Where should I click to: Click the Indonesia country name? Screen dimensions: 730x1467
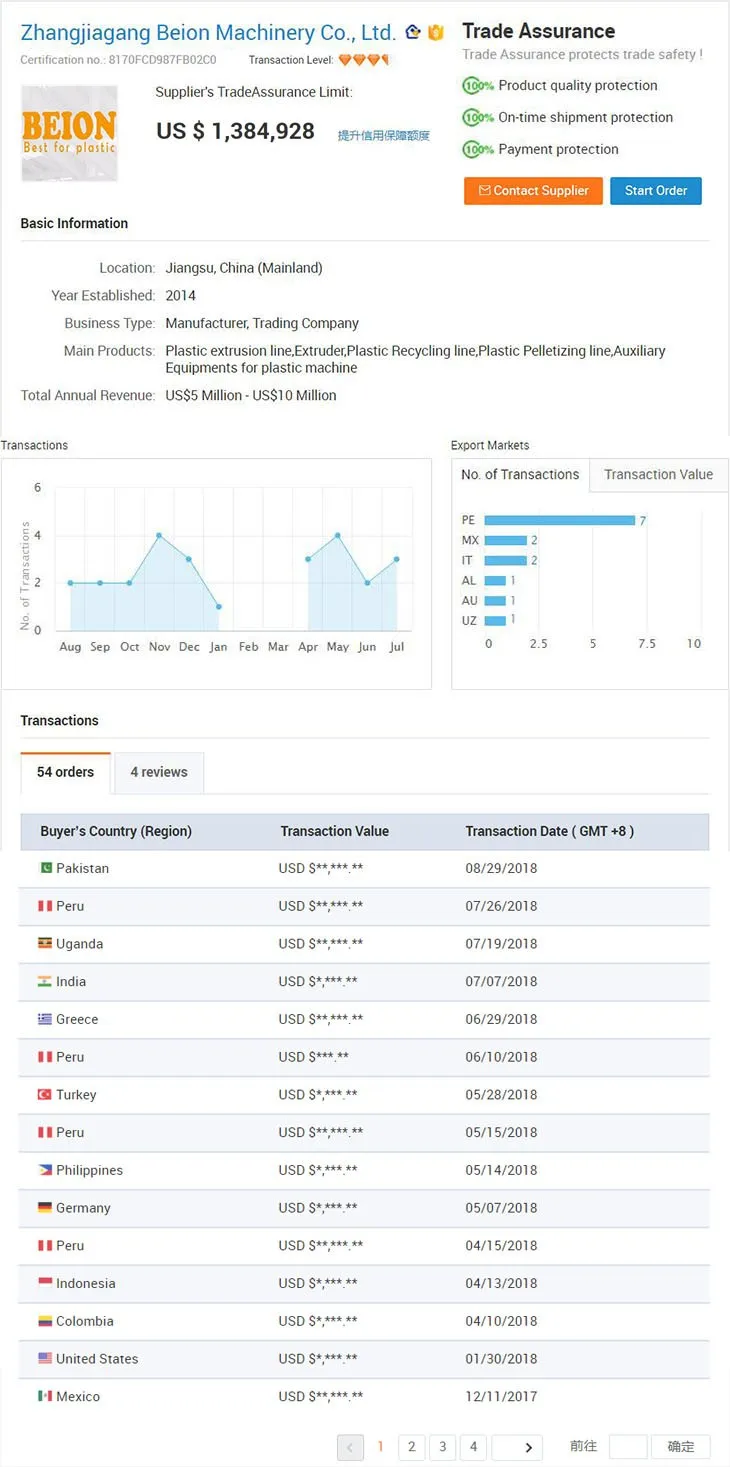pos(86,1283)
